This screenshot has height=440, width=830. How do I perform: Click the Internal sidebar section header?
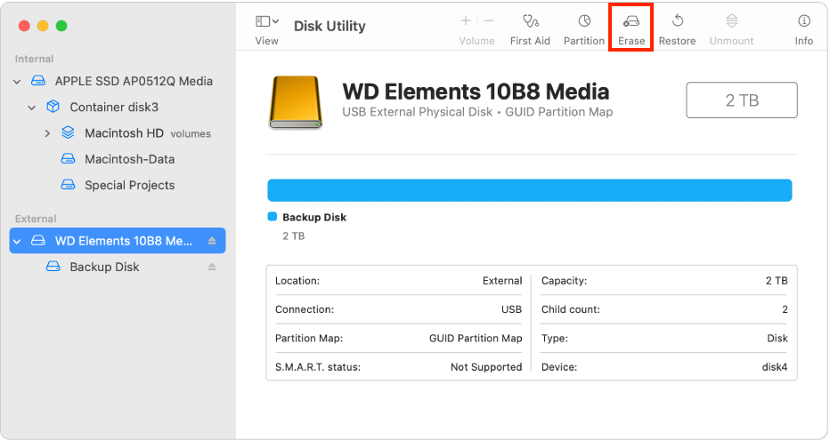click(x=34, y=59)
